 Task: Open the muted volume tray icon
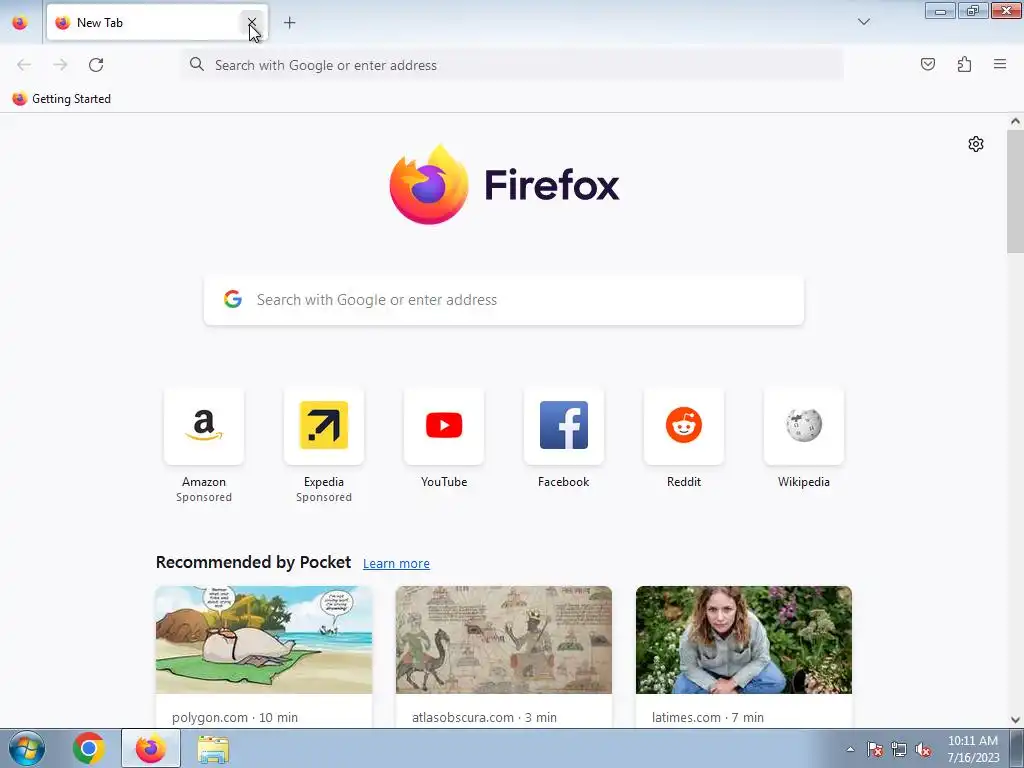click(923, 749)
